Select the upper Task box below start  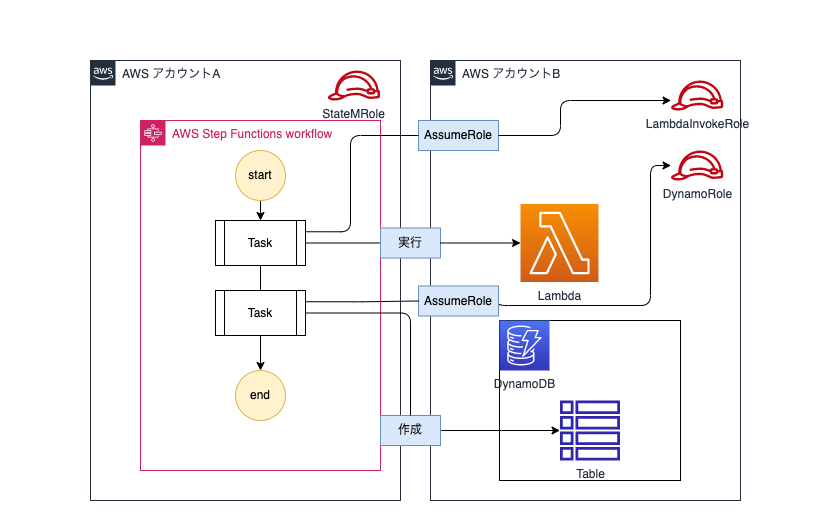(x=260, y=243)
